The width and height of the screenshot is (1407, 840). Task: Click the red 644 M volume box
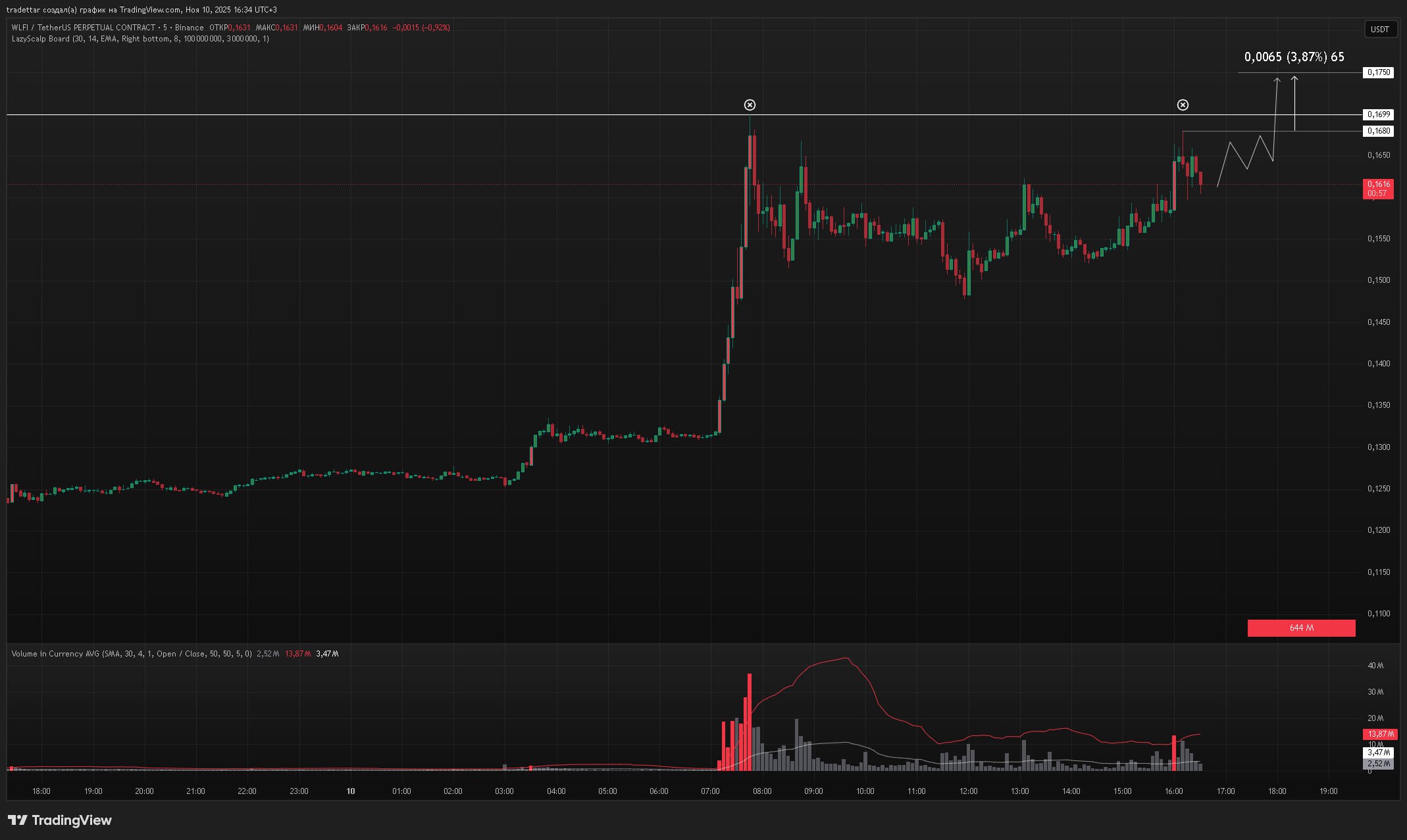[x=1301, y=628]
